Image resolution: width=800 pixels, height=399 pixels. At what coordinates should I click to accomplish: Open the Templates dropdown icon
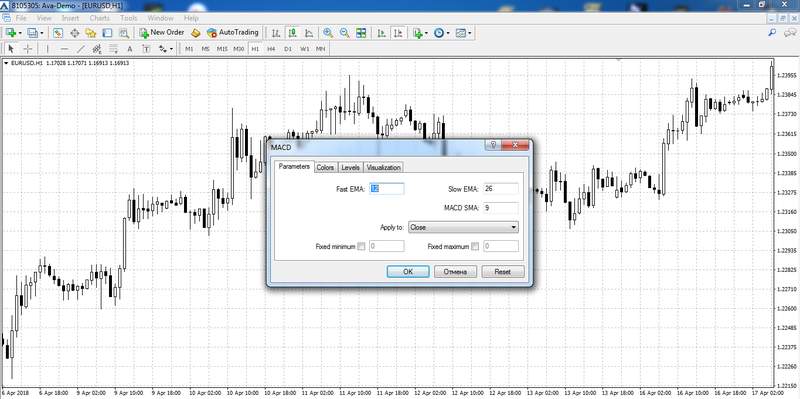click(463, 33)
